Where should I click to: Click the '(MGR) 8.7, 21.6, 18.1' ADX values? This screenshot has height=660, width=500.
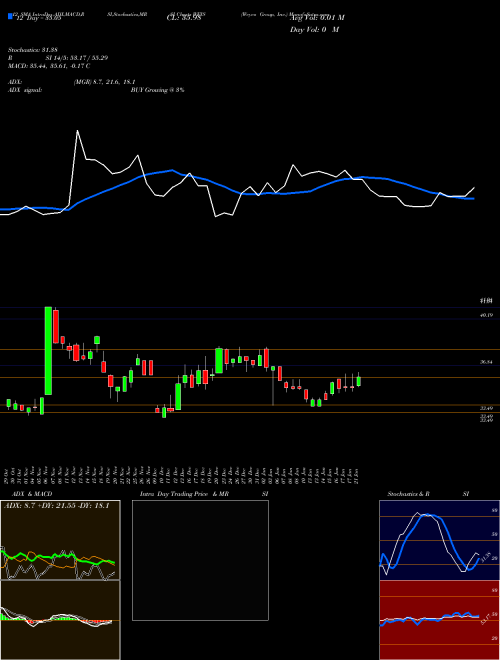click(x=104, y=82)
